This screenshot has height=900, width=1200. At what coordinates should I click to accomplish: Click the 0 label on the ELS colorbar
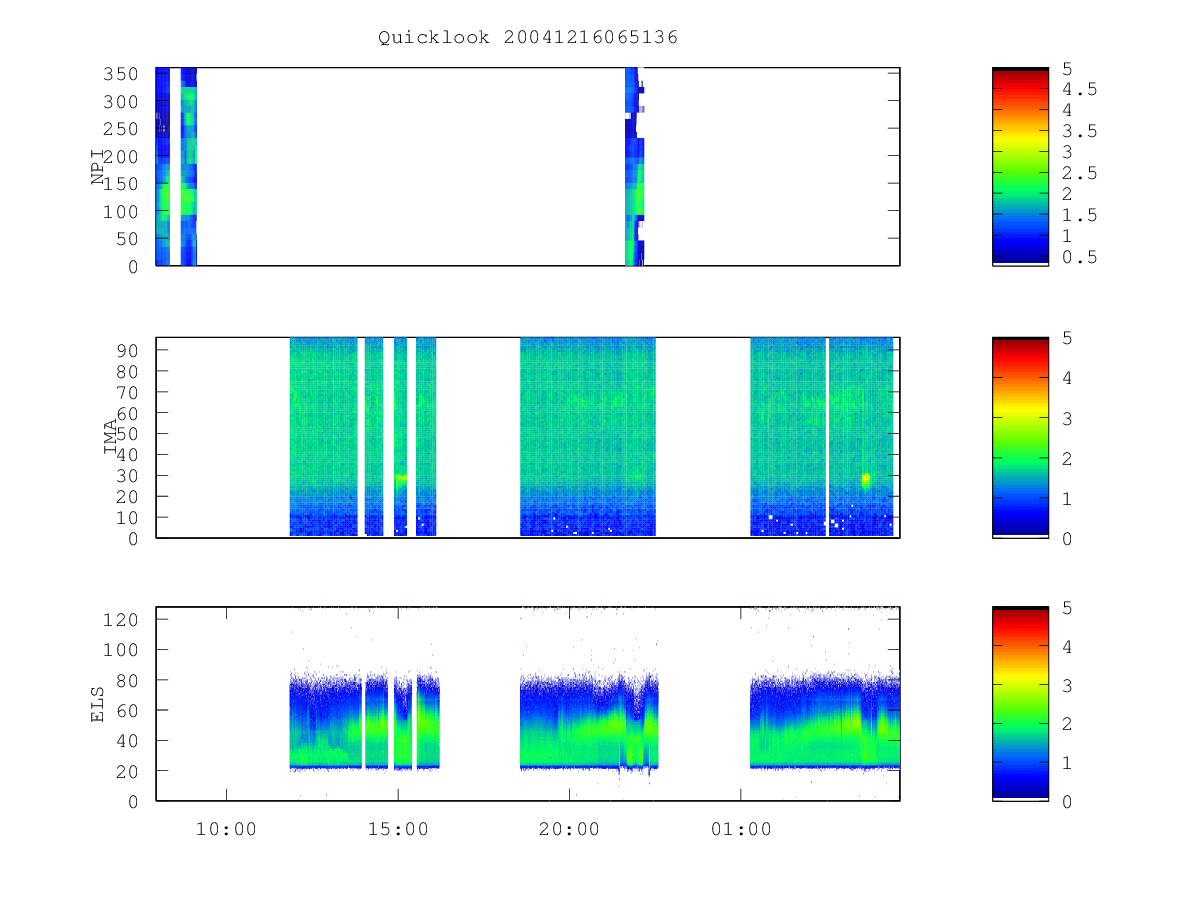click(1068, 801)
